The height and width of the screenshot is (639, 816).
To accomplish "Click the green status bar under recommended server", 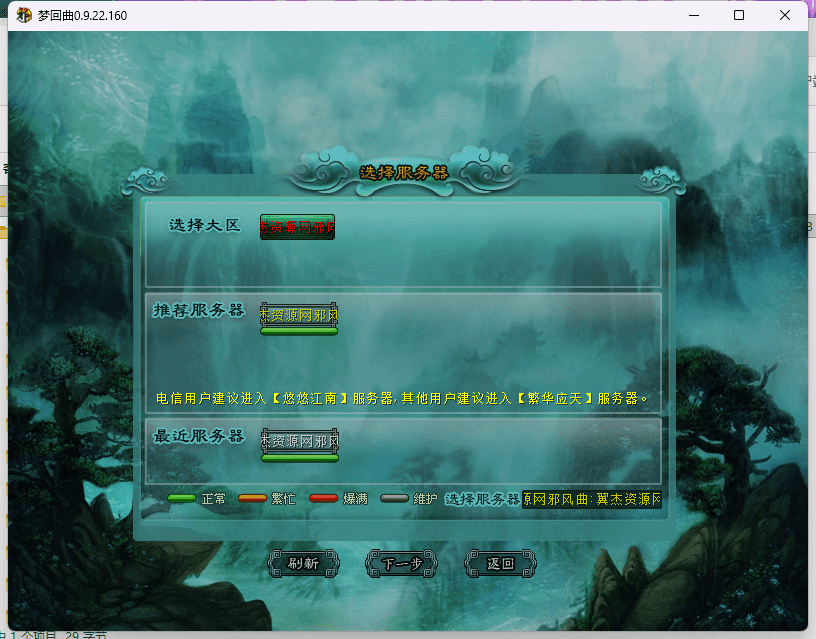I will pyautogui.click(x=299, y=331).
